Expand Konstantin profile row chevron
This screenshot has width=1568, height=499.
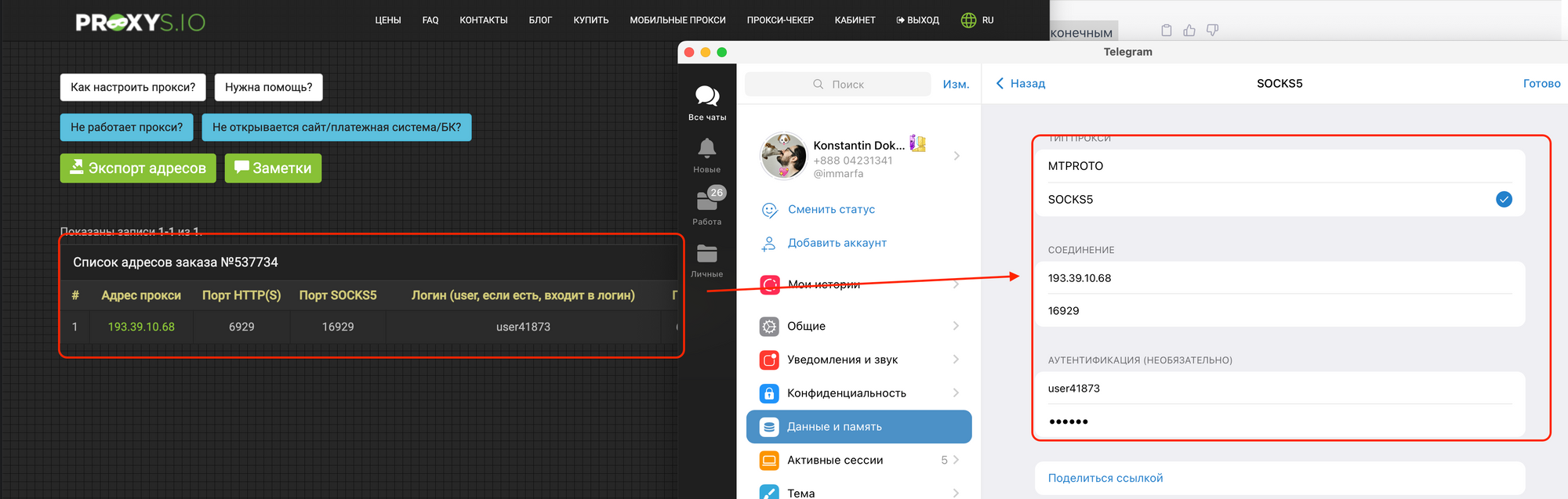point(956,156)
